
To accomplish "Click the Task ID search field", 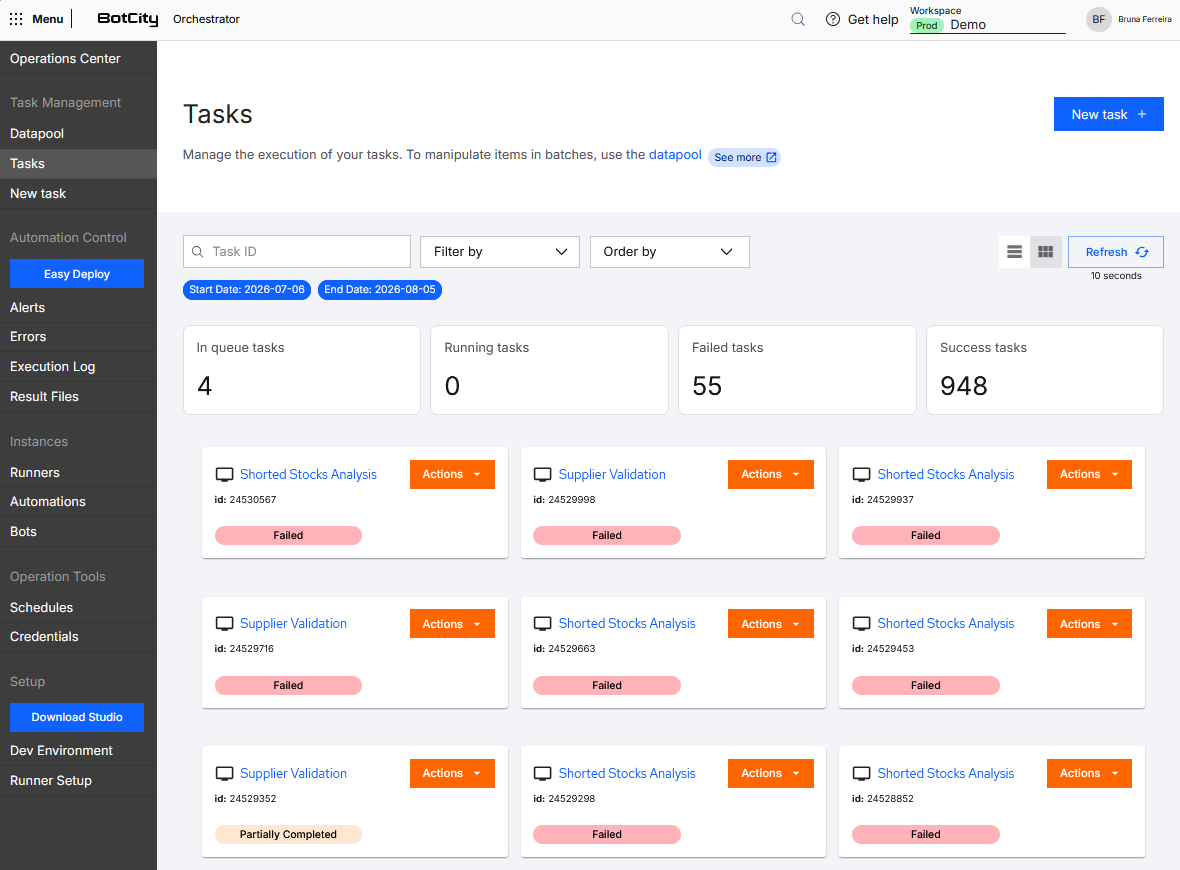I will [297, 251].
